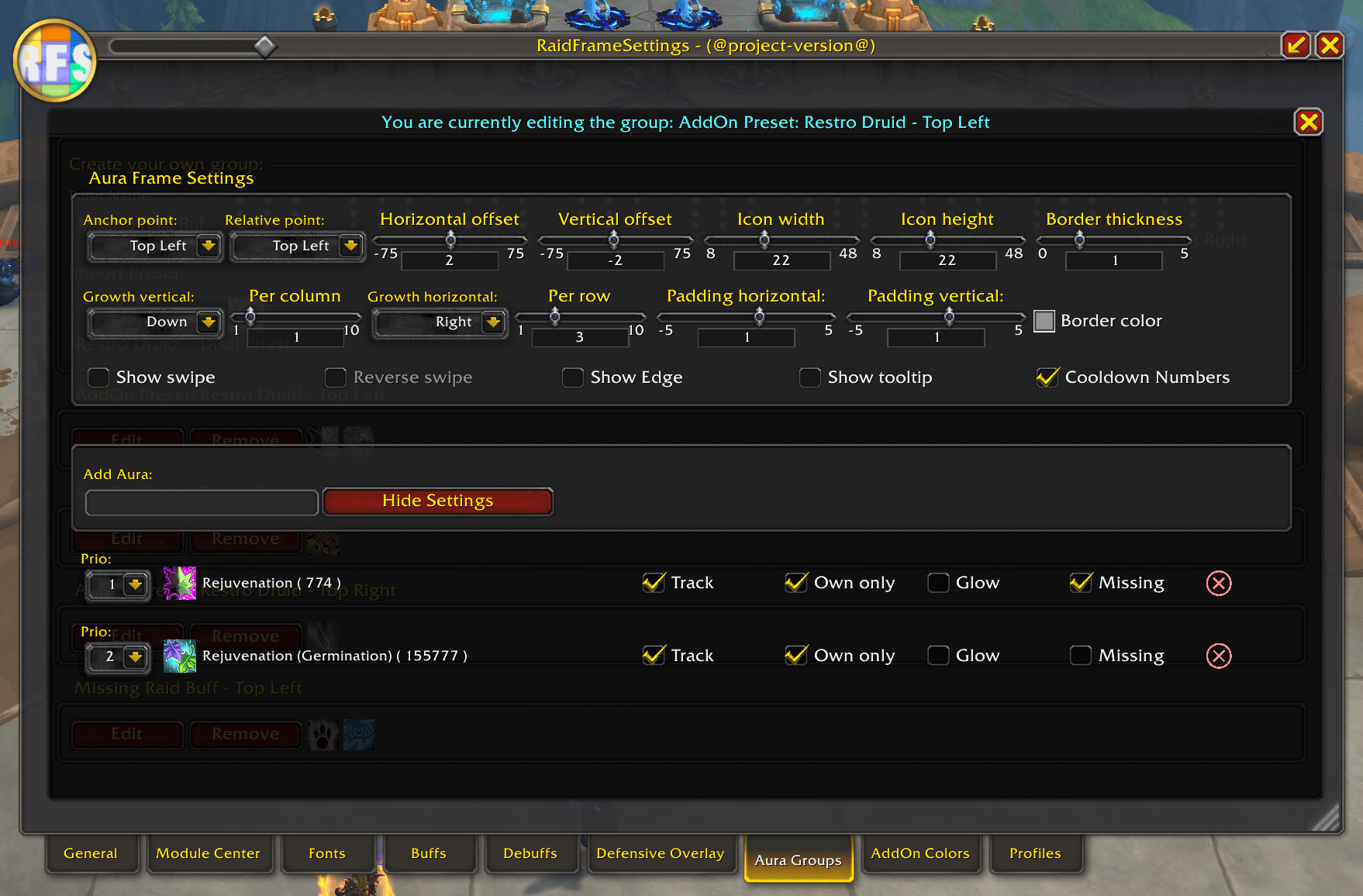This screenshot has height=896, width=1363.
Task: Open the Border color swatch
Action: [x=1045, y=321]
